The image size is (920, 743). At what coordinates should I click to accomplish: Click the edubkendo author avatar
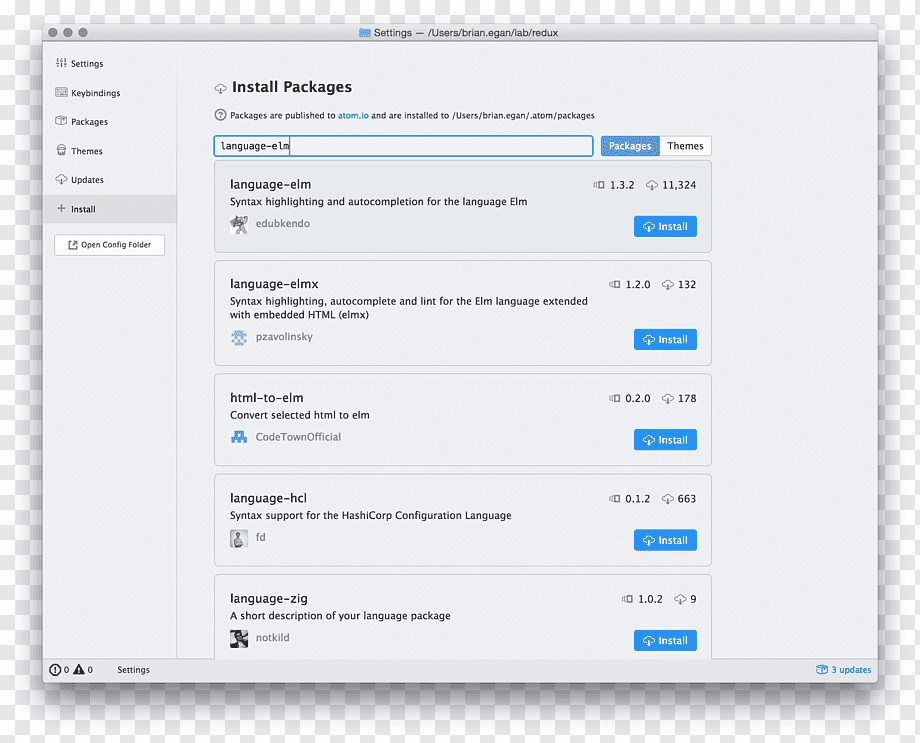coord(239,224)
